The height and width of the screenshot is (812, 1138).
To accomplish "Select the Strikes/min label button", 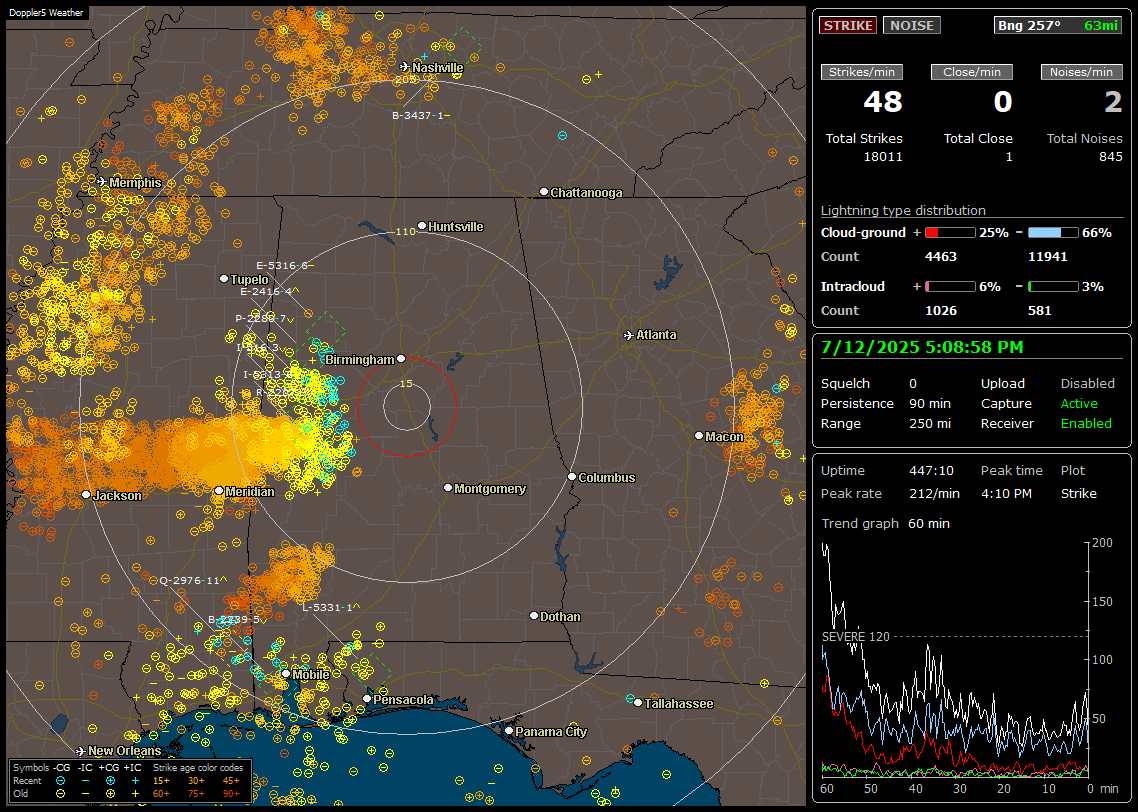I will (862, 72).
